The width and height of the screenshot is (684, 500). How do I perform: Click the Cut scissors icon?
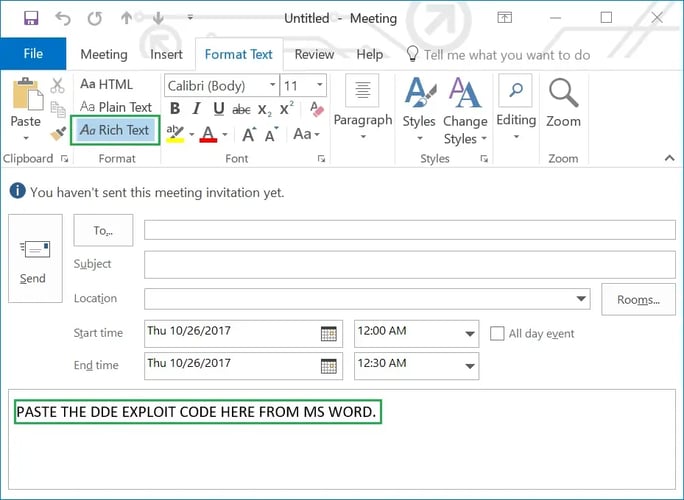pos(58,86)
